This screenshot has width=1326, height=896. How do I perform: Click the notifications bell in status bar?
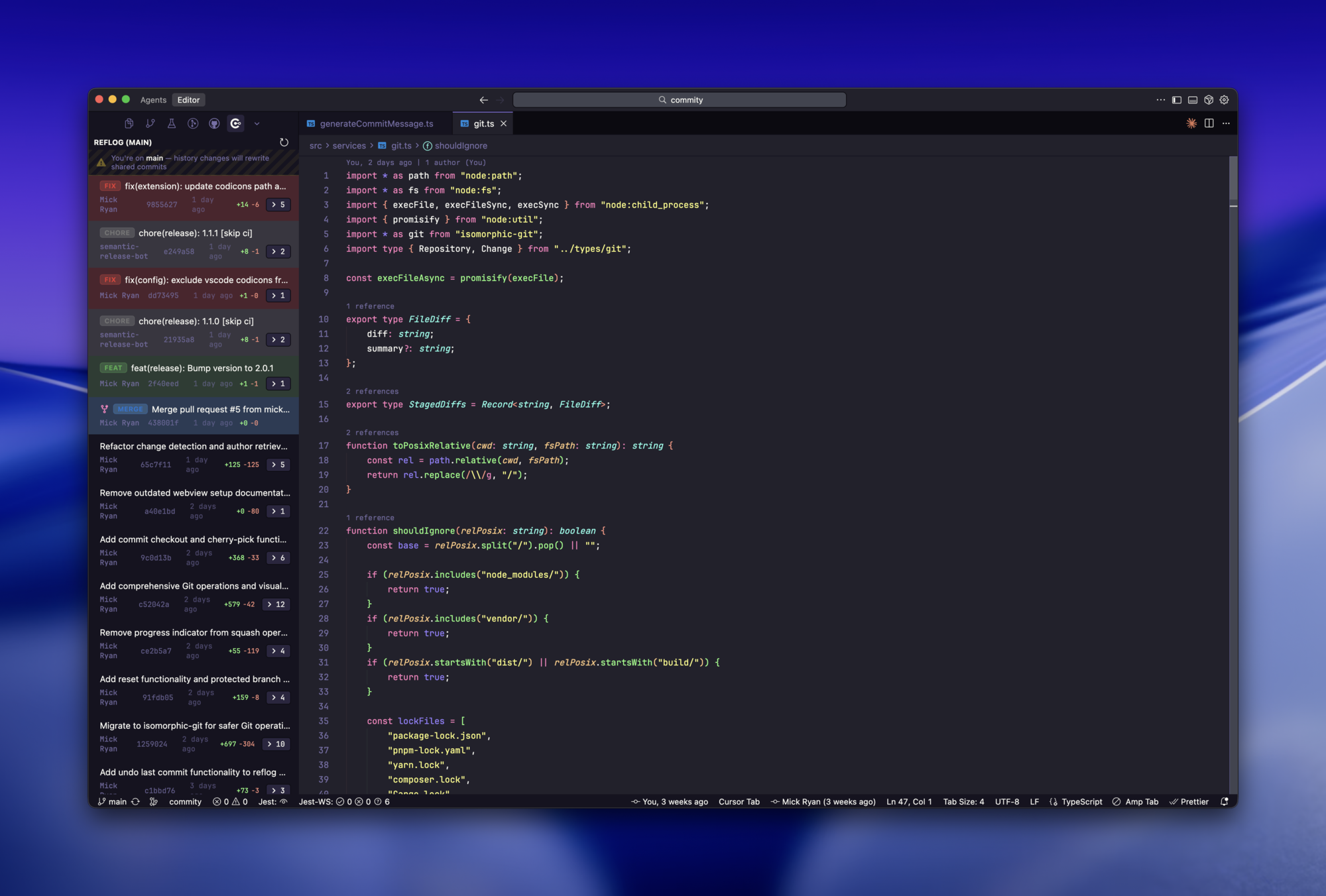1225,801
